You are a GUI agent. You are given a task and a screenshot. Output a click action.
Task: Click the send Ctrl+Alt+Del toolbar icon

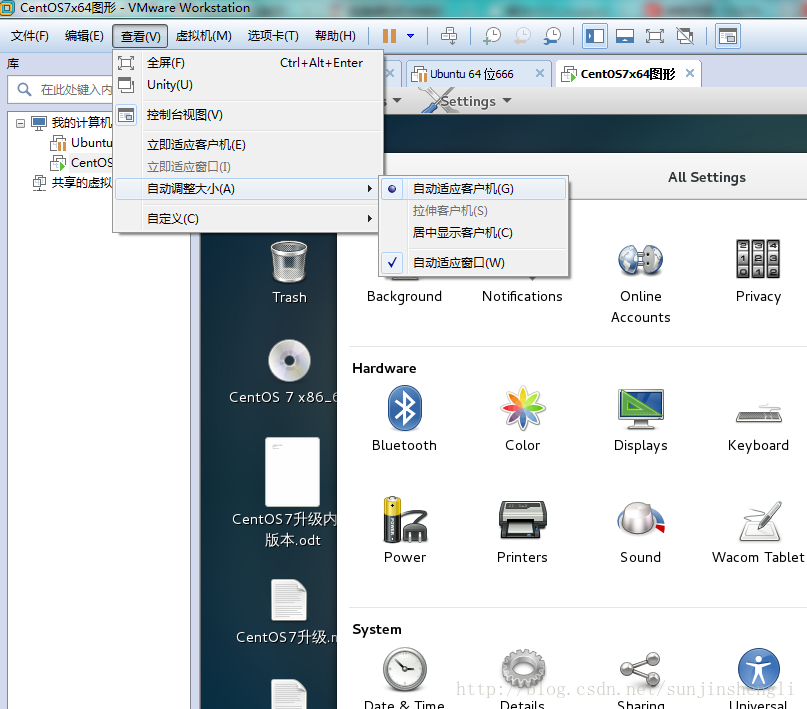point(449,36)
